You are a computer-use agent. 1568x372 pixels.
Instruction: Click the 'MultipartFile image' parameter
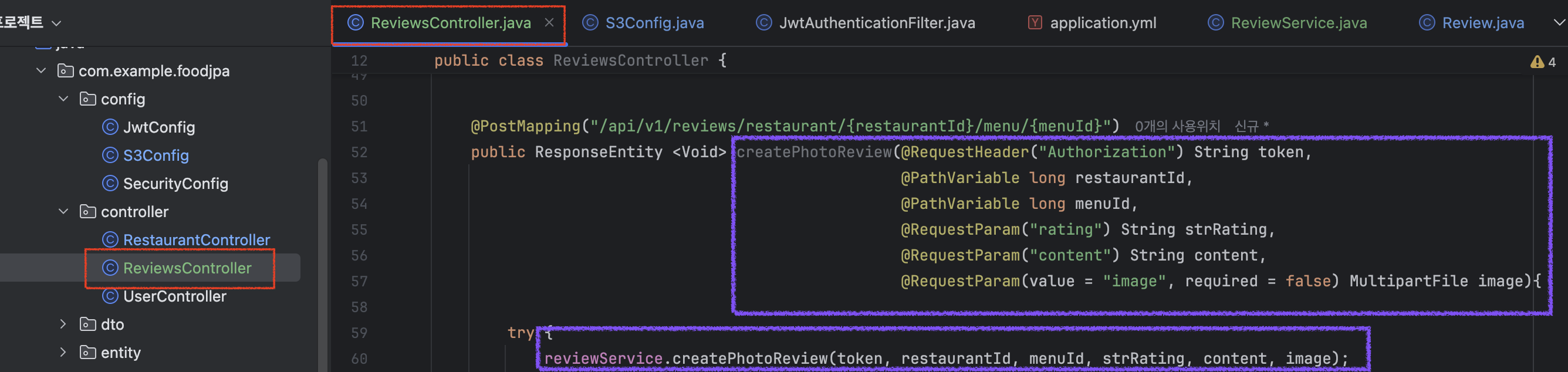1439,281
